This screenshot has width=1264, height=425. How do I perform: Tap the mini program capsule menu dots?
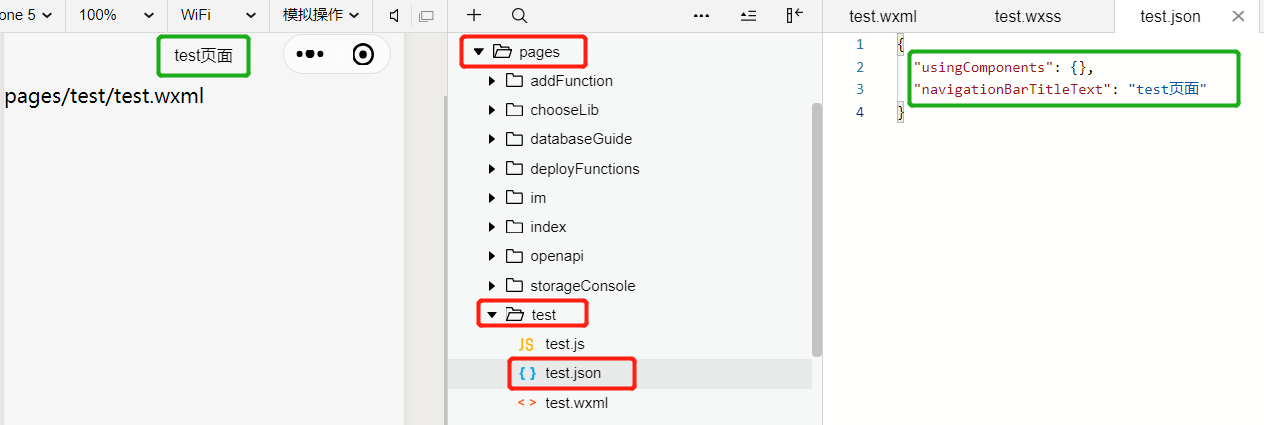click(310, 54)
